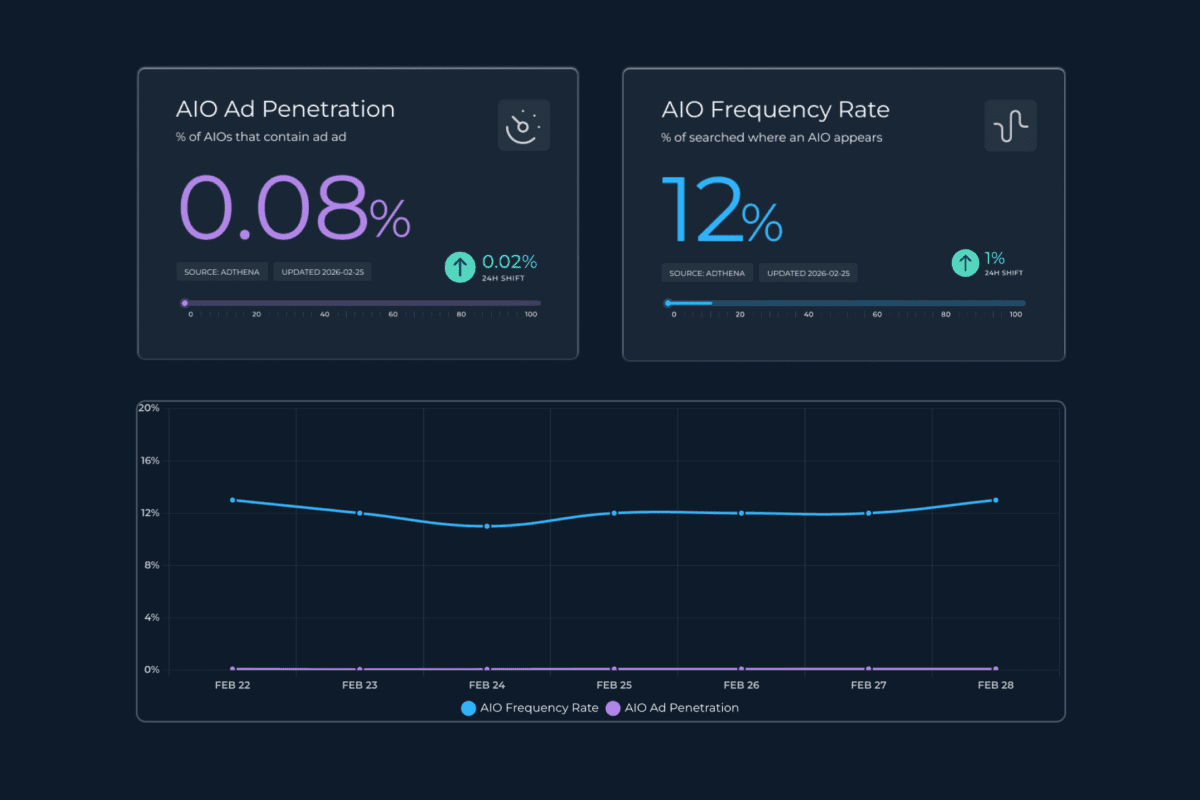The image size is (1200, 800).
Task: Expand the UPDATED 2026-02-25 badge on frequency card
Action: [807, 272]
